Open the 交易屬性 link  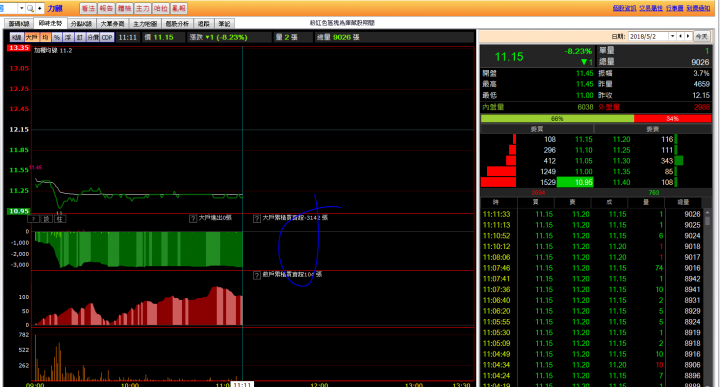pos(651,8)
